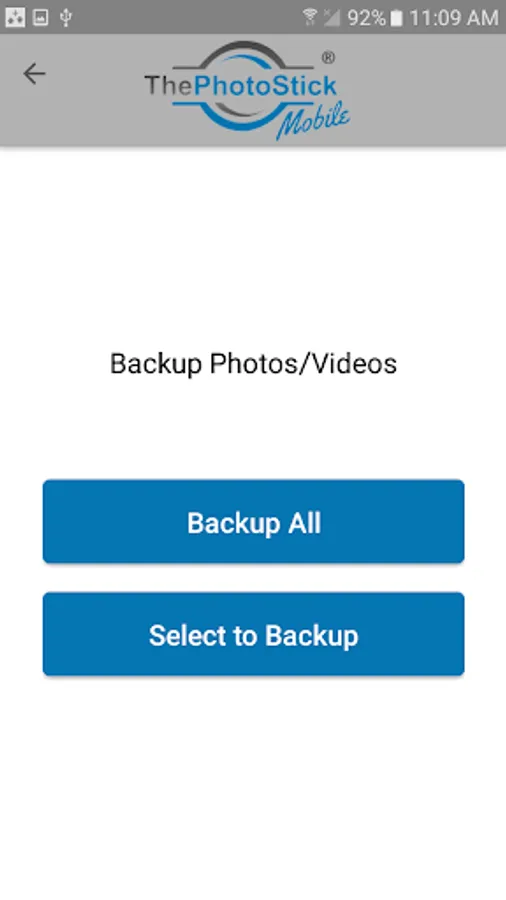Choose Select to Backup button
Image resolution: width=506 pixels, height=900 pixels.
[254, 634]
